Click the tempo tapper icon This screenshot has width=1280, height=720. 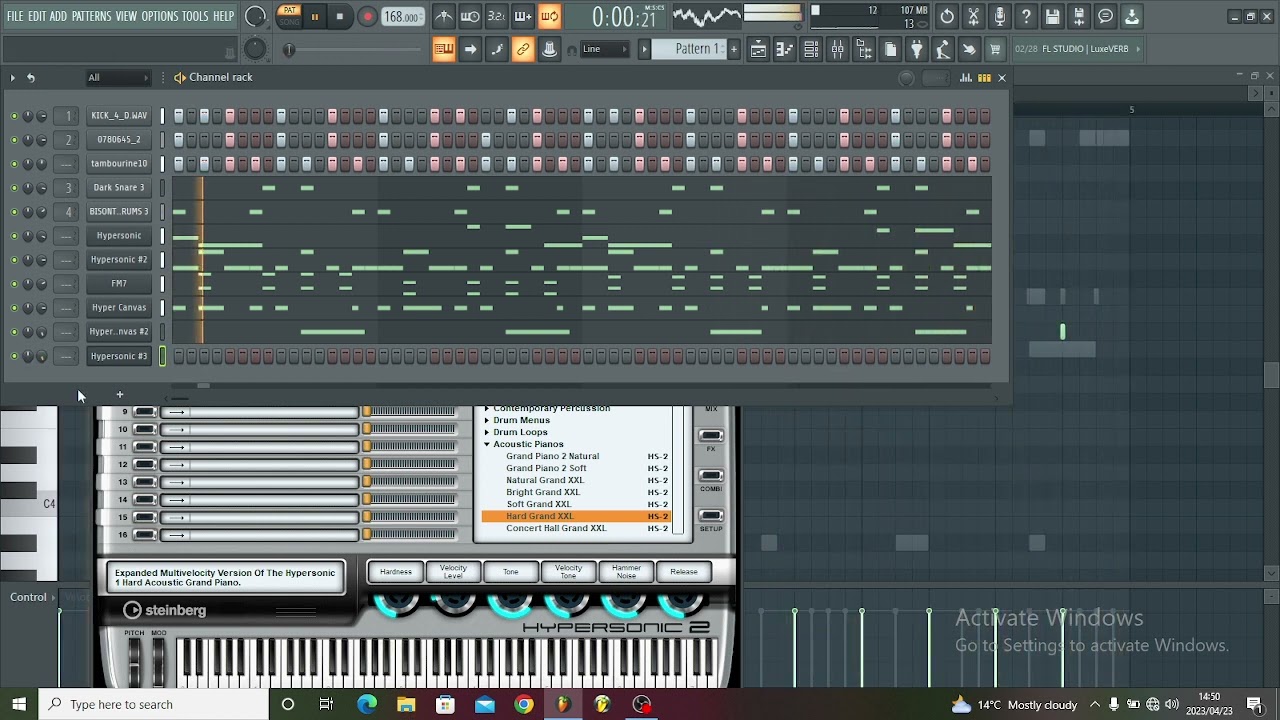(942, 49)
